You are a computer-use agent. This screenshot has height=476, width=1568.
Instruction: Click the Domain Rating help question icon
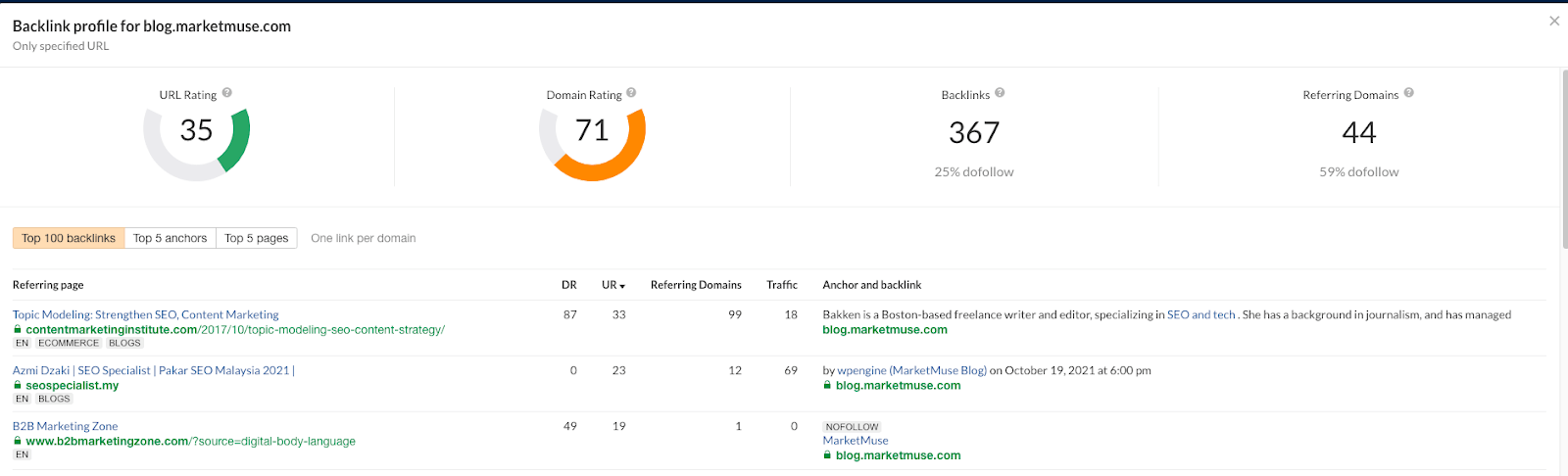click(x=631, y=93)
